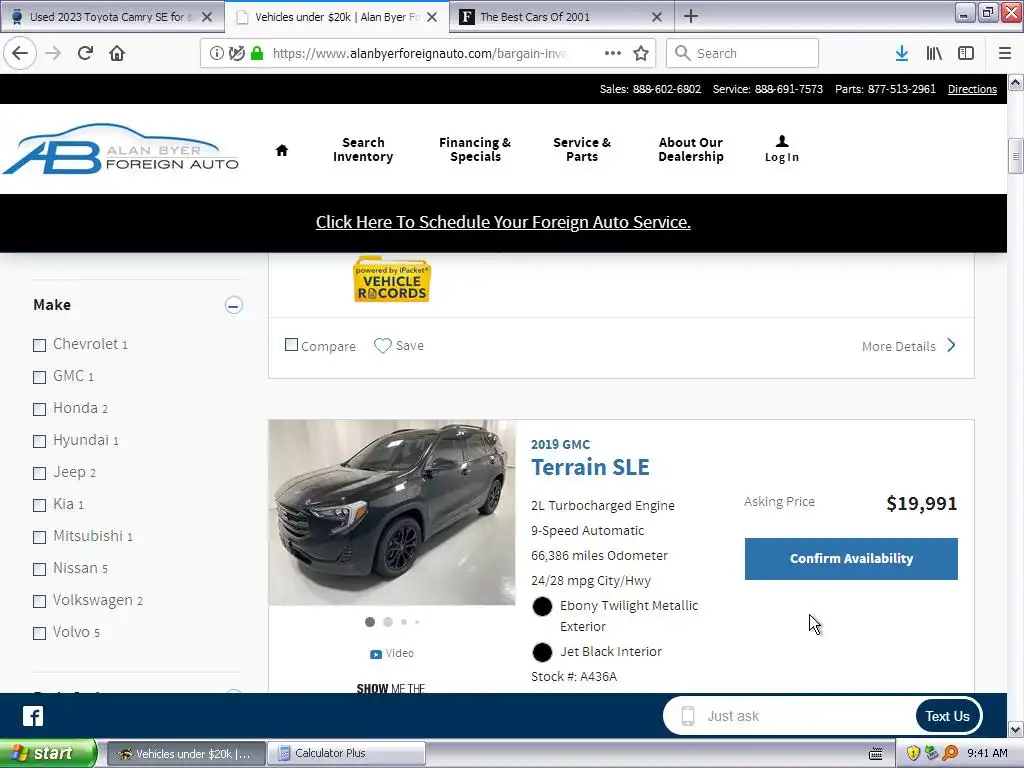Check the Honda make filter
This screenshot has height=768, width=1024.
tap(40, 409)
